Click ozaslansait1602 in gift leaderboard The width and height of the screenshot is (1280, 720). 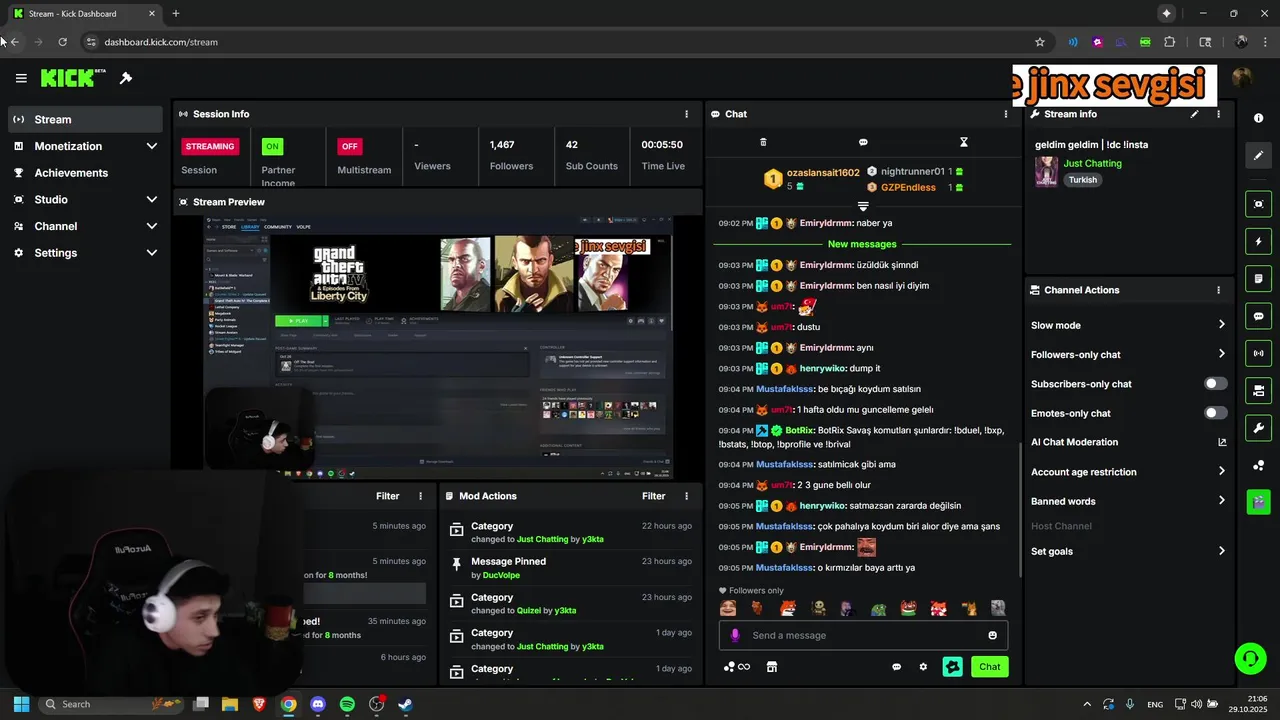click(823, 172)
